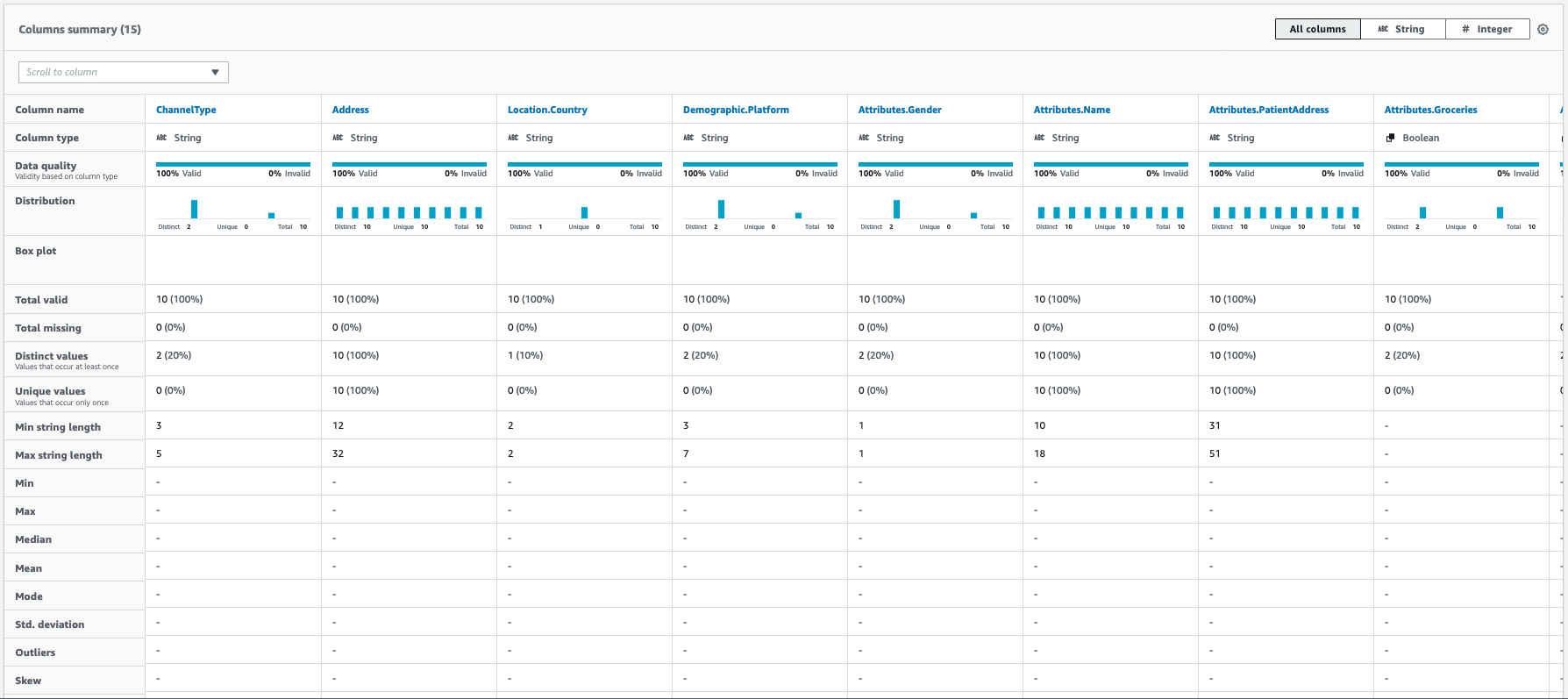1568x699 pixels.
Task: Click the Column type row label
Action: click(x=47, y=138)
